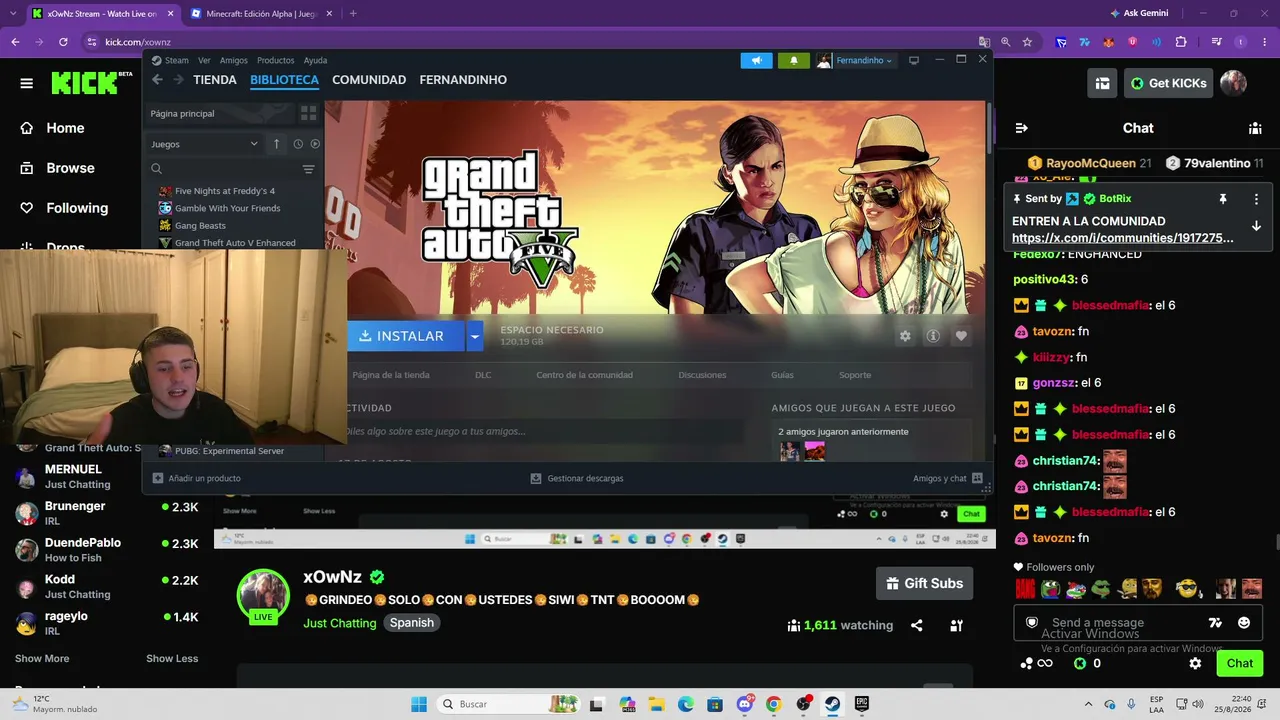Open the Kick hamburger menu
Image resolution: width=1280 pixels, height=720 pixels.
tap(27, 83)
